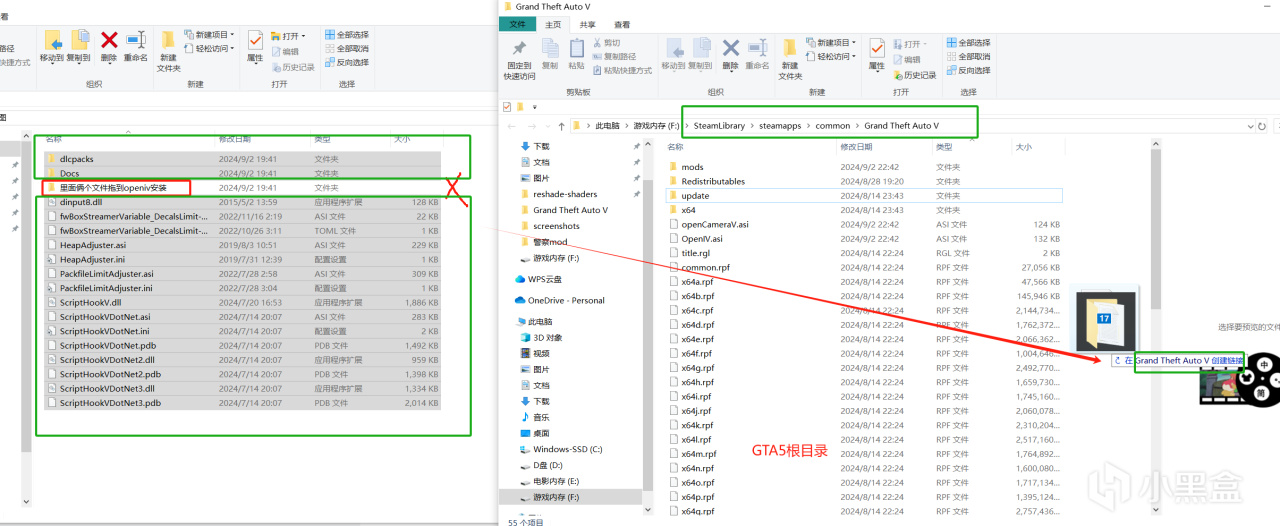Click Rename (重命名) in GTA V window
This screenshot has width=1280, height=526.
(x=758, y=53)
